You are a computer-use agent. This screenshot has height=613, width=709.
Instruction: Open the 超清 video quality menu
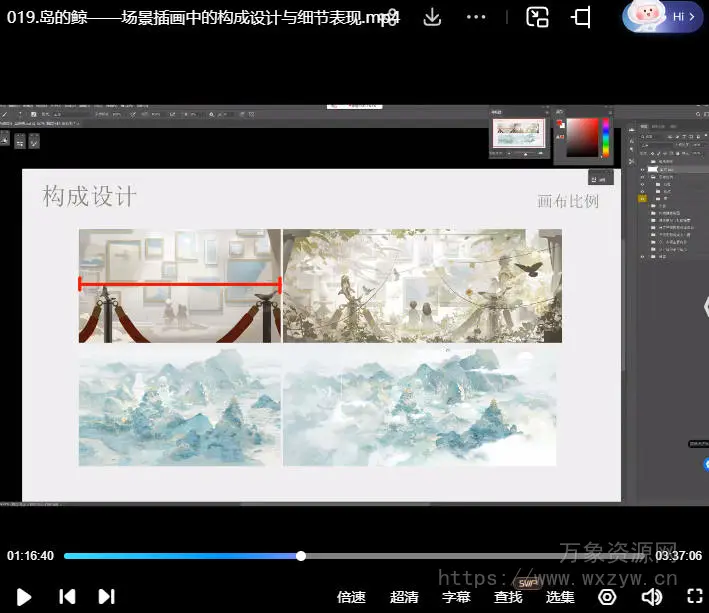pos(404,597)
